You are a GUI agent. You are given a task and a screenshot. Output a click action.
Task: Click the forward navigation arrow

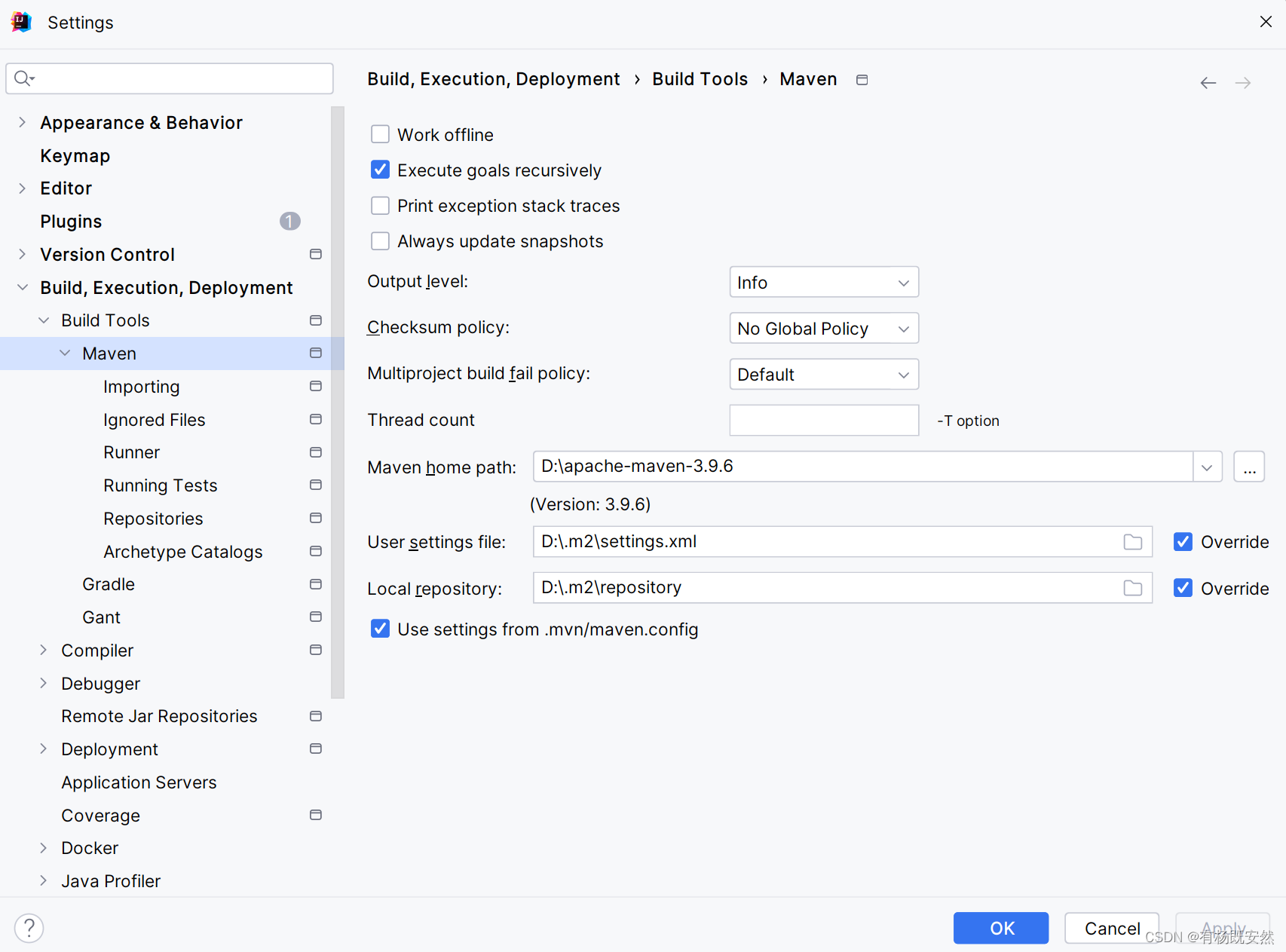(1243, 83)
